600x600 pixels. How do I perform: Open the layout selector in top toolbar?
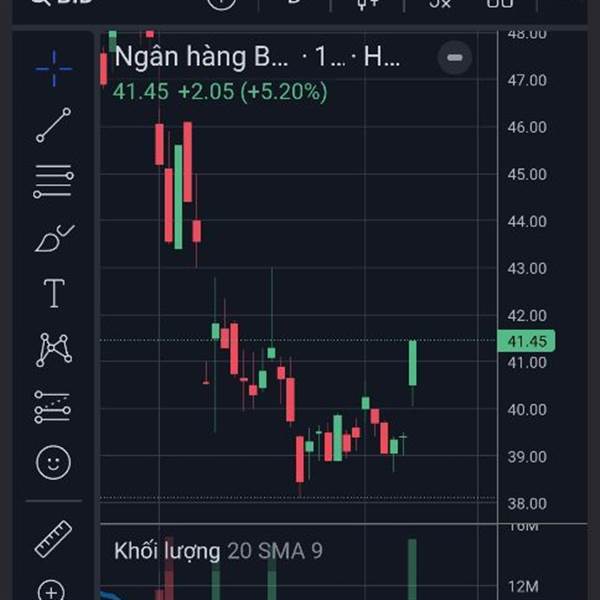click(x=500, y=3)
